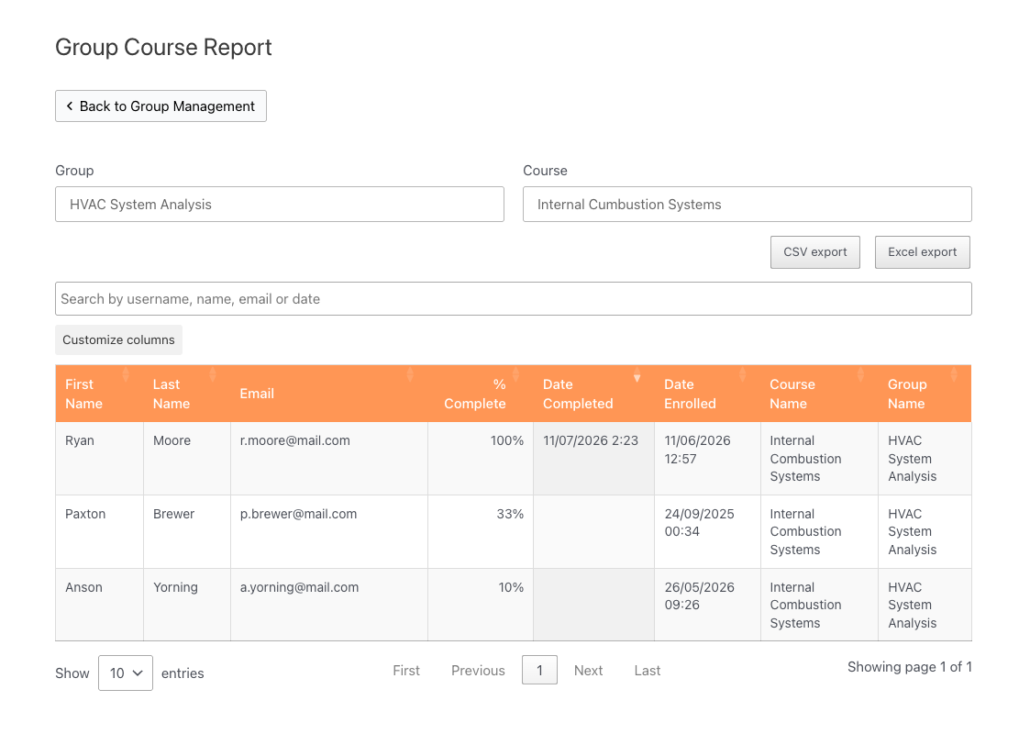Go to the Last page
Screen dimensions: 1030x734
click(647, 670)
